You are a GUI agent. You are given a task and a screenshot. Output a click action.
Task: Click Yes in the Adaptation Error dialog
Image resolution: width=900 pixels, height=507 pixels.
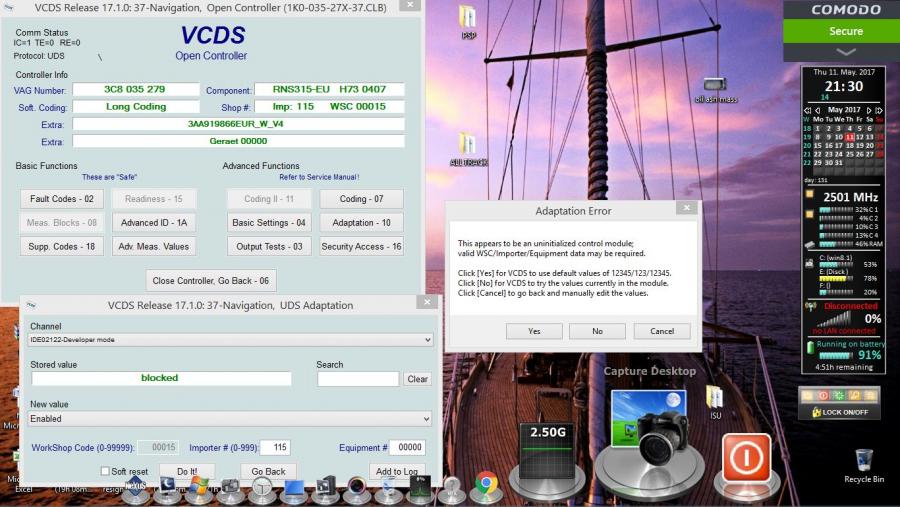[534, 331]
